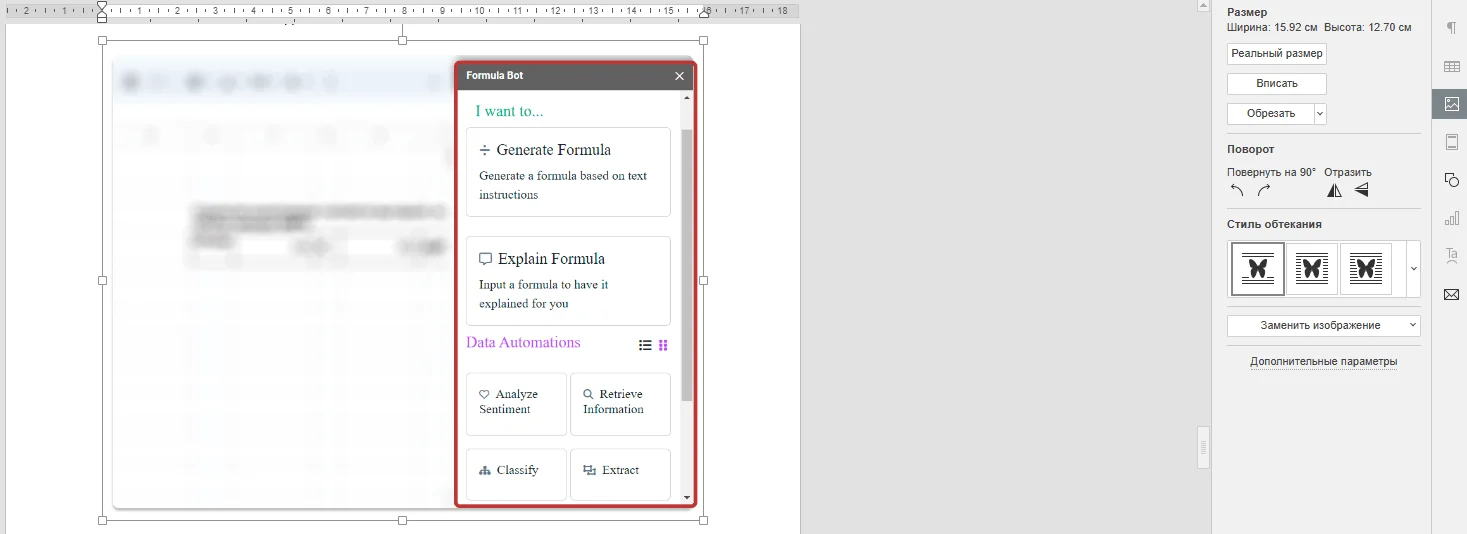Flip image vertically
Viewport: 1467px width, 534px height.
pyautogui.click(x=1361, y=190)
